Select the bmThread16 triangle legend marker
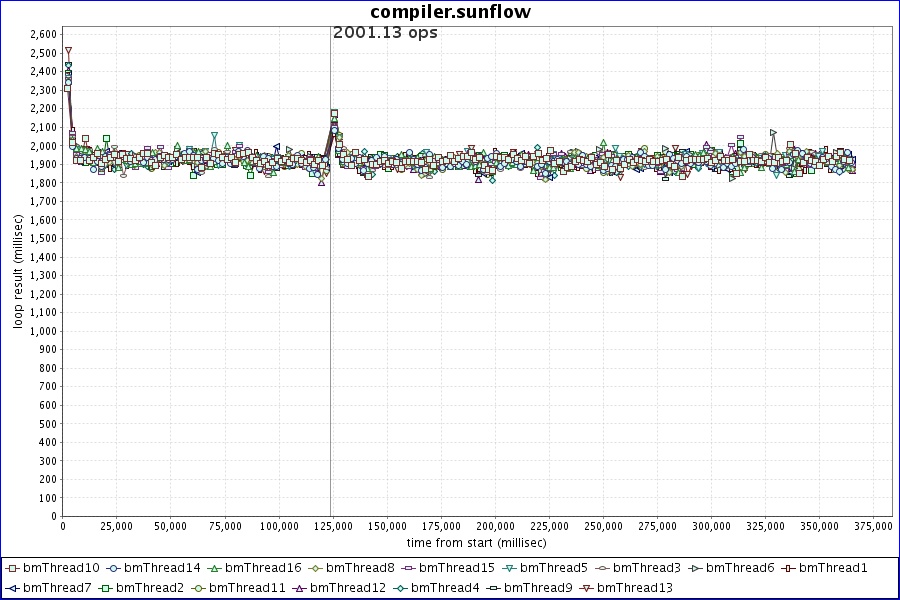 pos(215,568)
